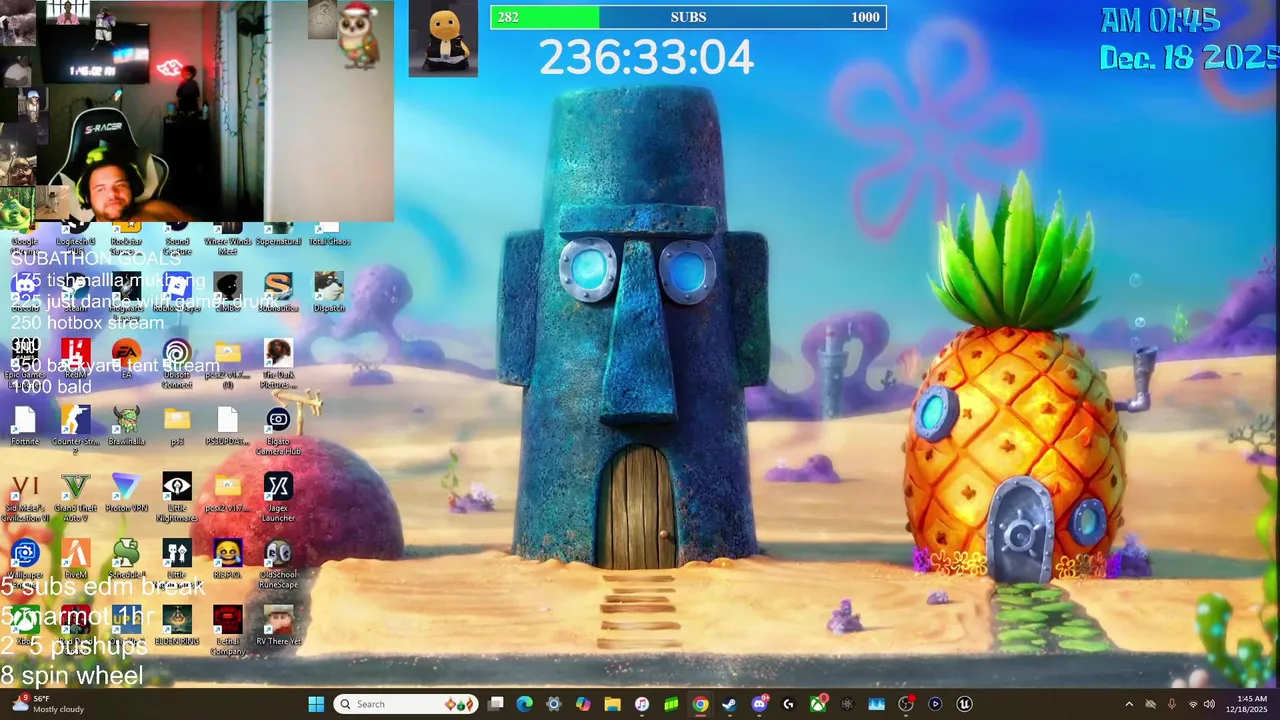Screen dimensions: 1280x720
Task: Open the Little Nightmares II desktop shortcut
Action: point(177,562)
